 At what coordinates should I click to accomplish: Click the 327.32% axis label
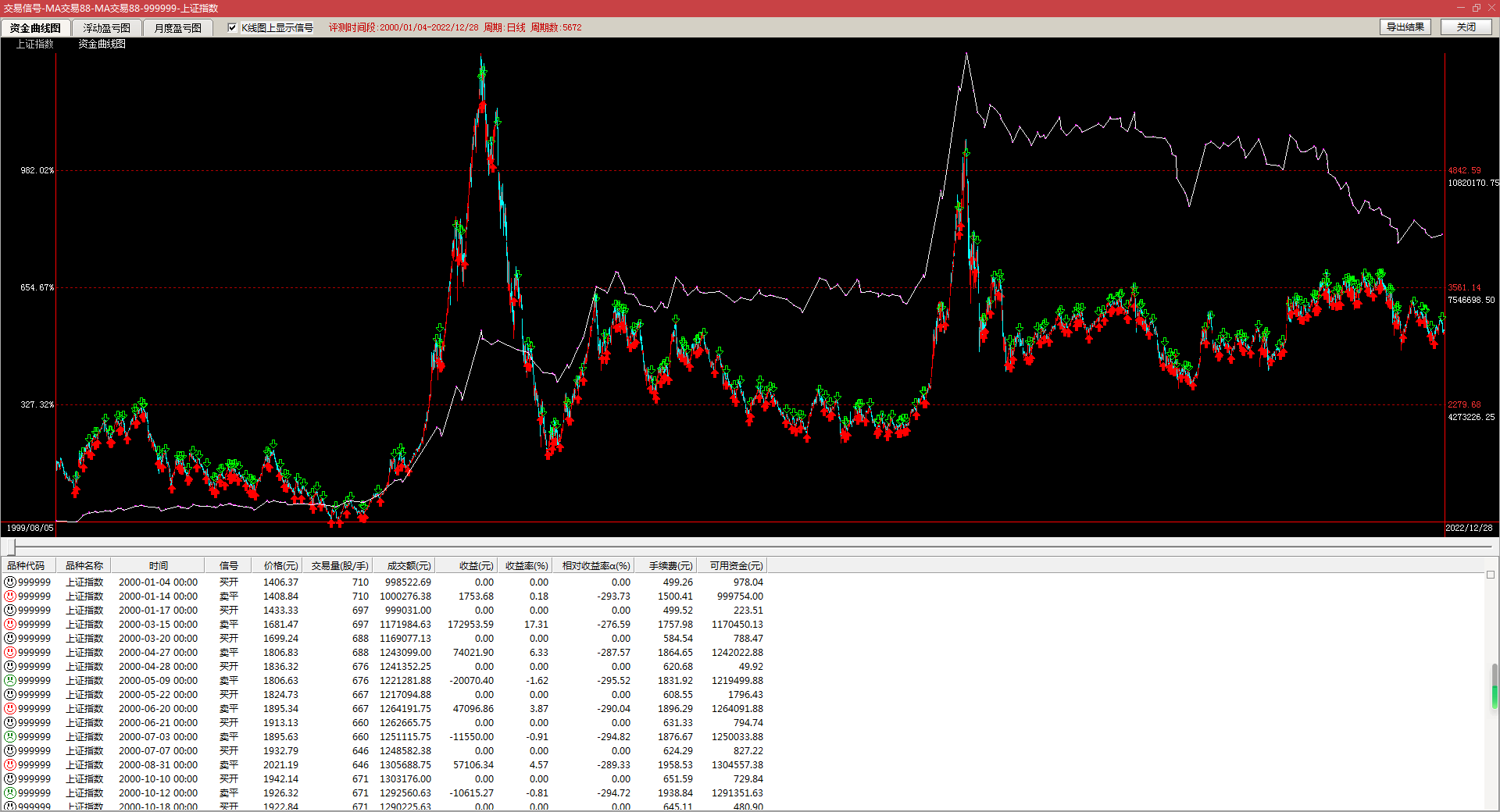point(37,404)
